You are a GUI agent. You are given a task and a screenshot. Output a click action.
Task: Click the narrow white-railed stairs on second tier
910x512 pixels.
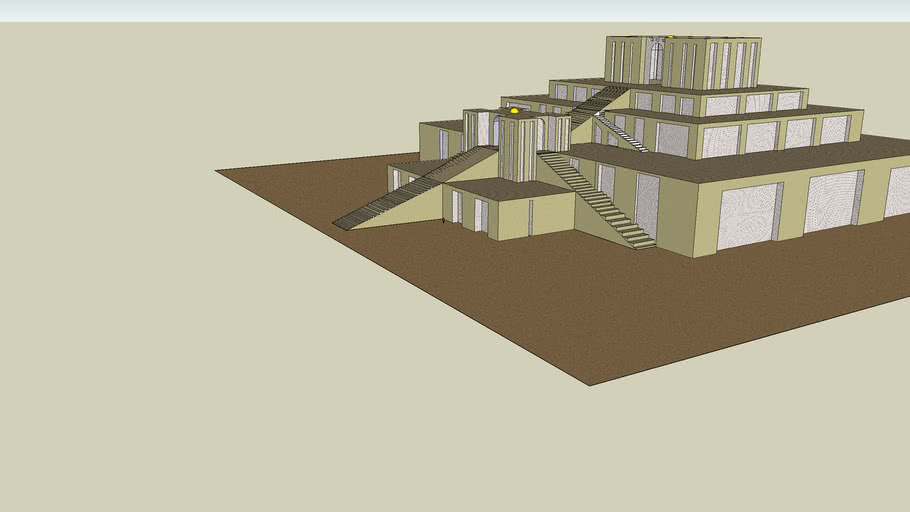pos(624,134)
